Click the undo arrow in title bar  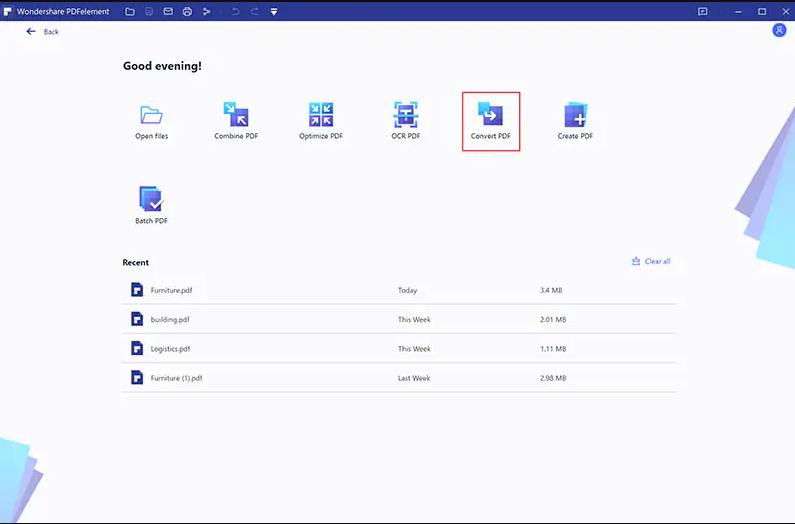235,11
